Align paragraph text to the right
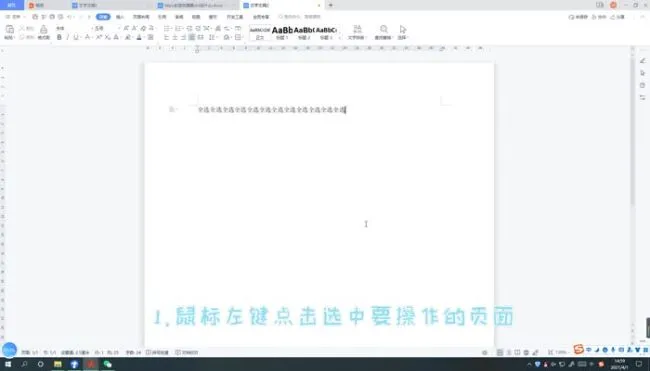This screenshot has height=371, width=650. [183, 37]
